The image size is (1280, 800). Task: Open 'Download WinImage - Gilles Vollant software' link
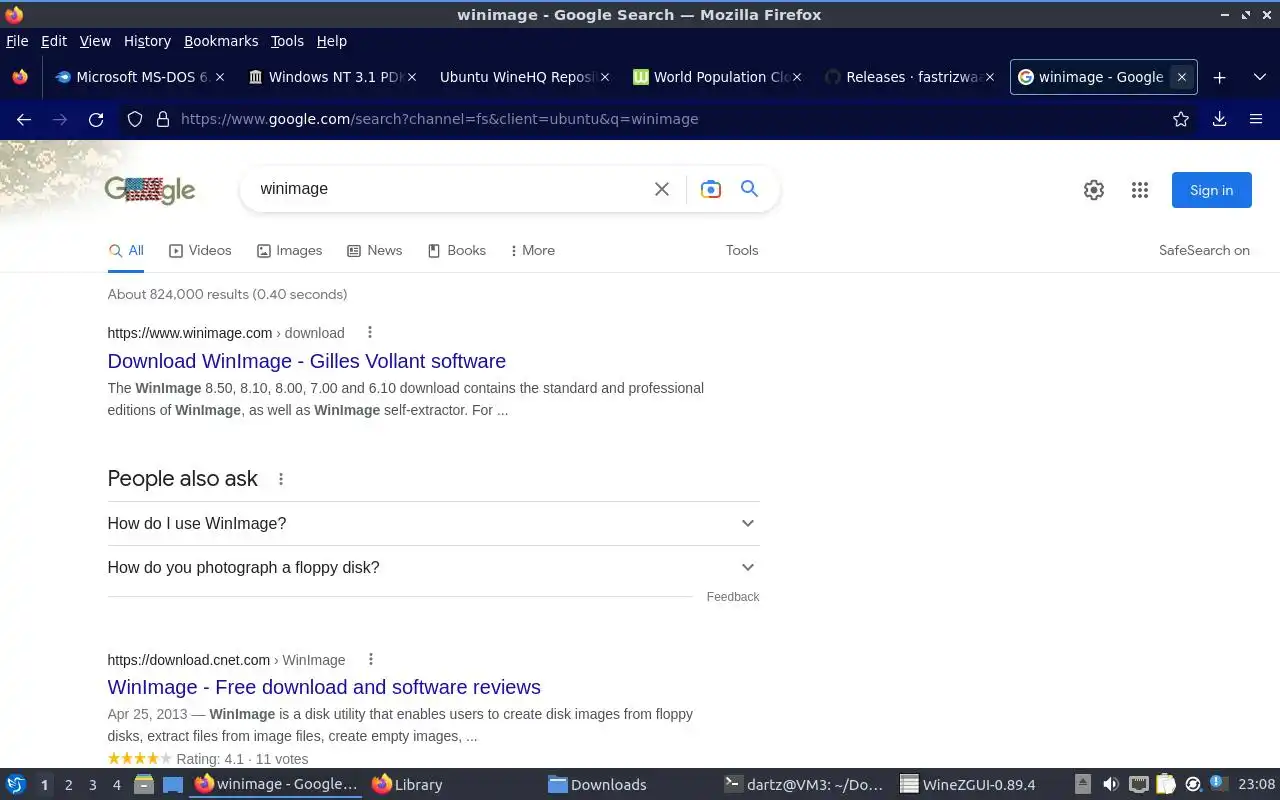[x=306, y=361]
